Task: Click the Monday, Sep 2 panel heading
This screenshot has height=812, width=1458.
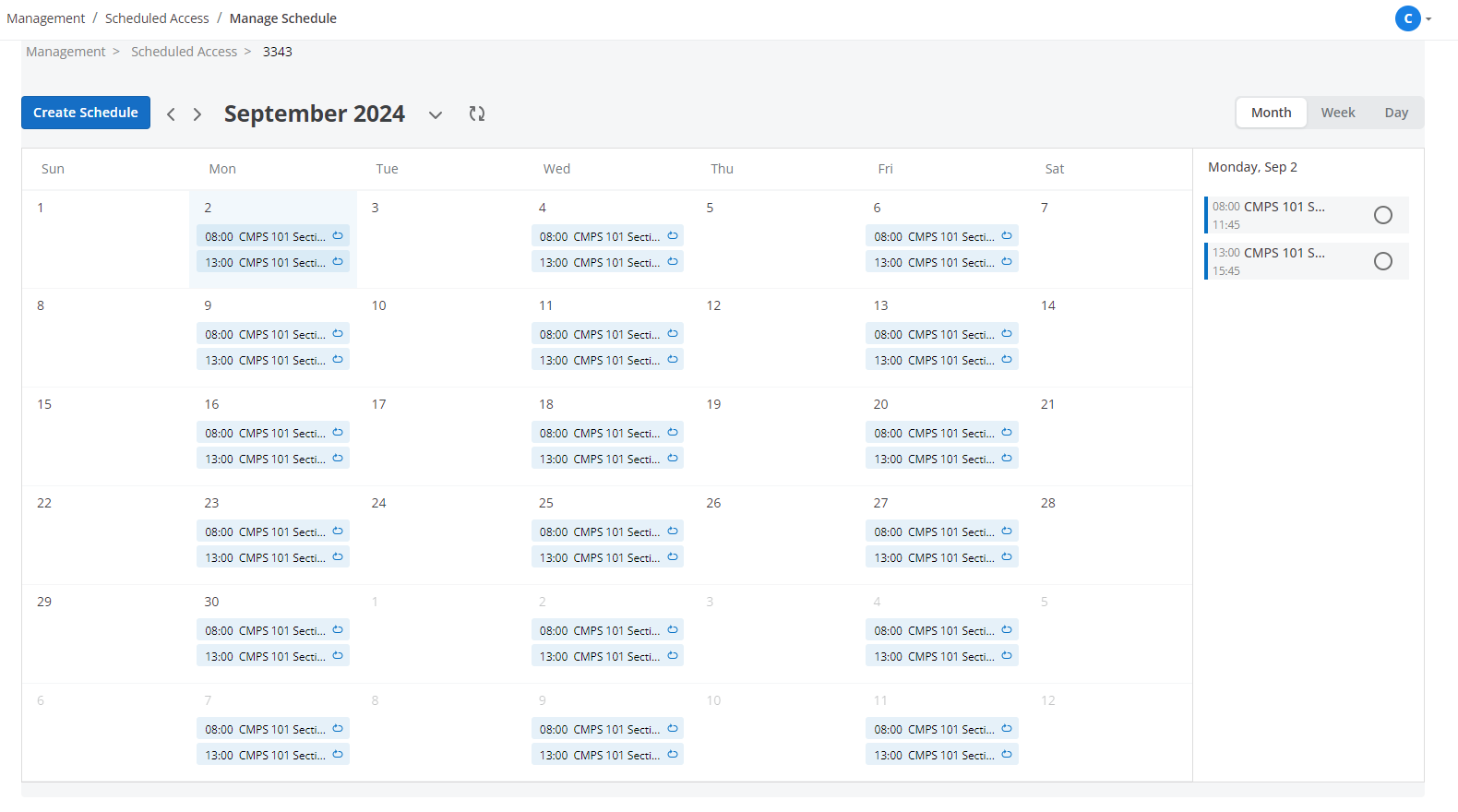Action: pyautogui.click(x=1252, y=167)
